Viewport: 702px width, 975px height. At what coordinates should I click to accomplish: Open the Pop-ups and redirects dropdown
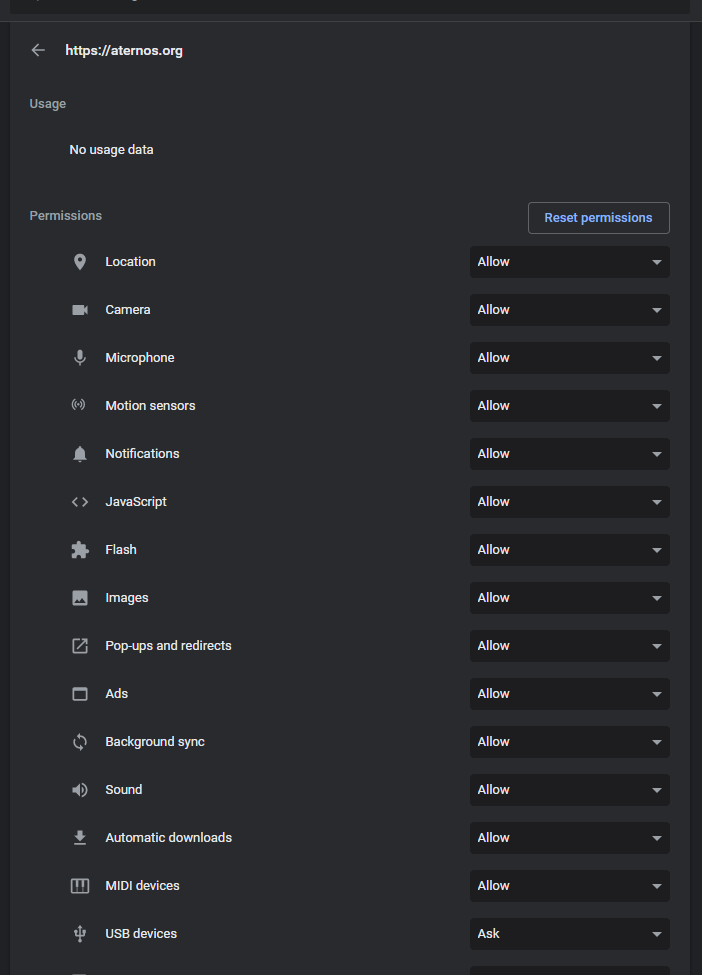[x=570, y=645]
